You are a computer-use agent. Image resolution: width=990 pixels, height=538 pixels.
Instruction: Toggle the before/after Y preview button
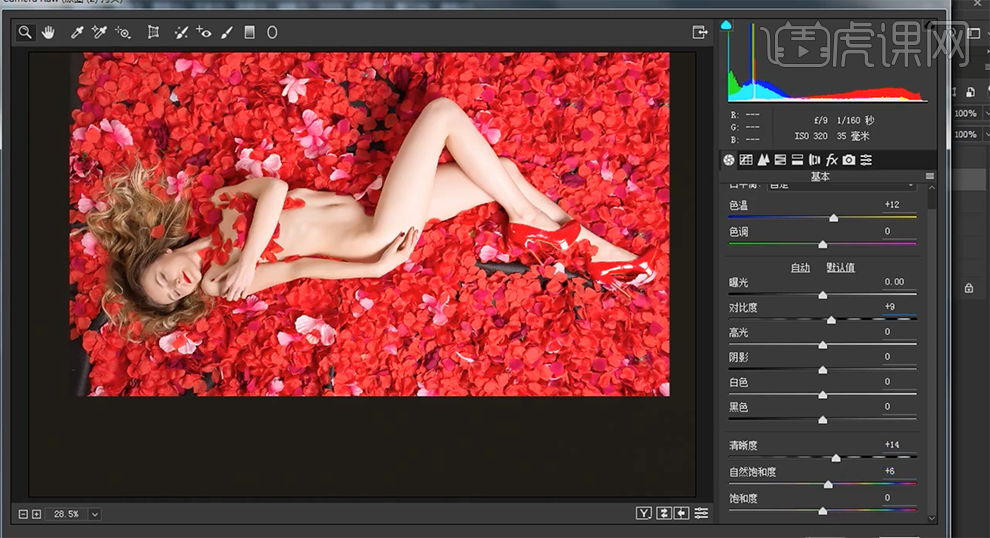[x=644, y=513]
